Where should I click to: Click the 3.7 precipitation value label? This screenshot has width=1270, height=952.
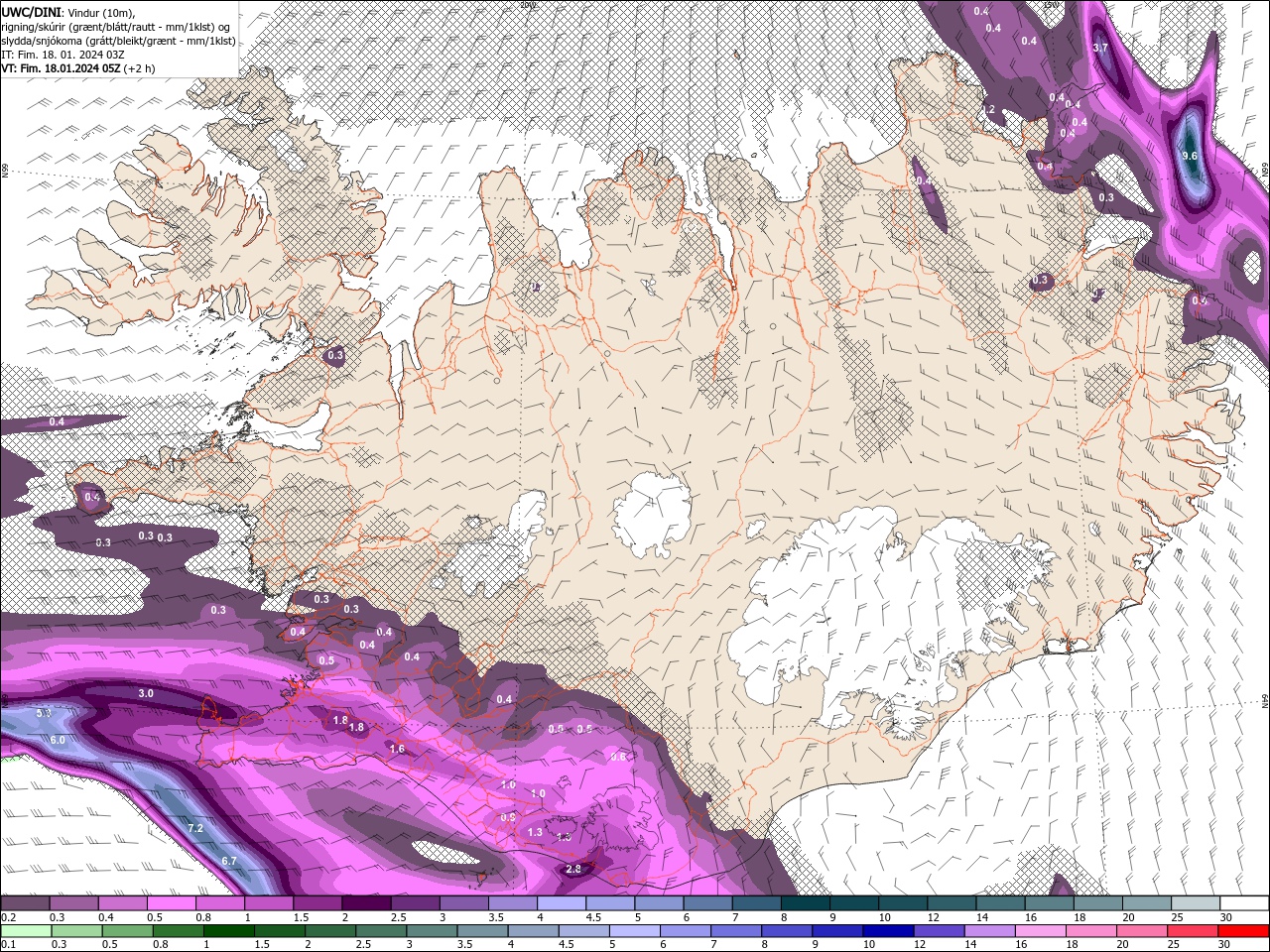click(x=1100, y=48)
